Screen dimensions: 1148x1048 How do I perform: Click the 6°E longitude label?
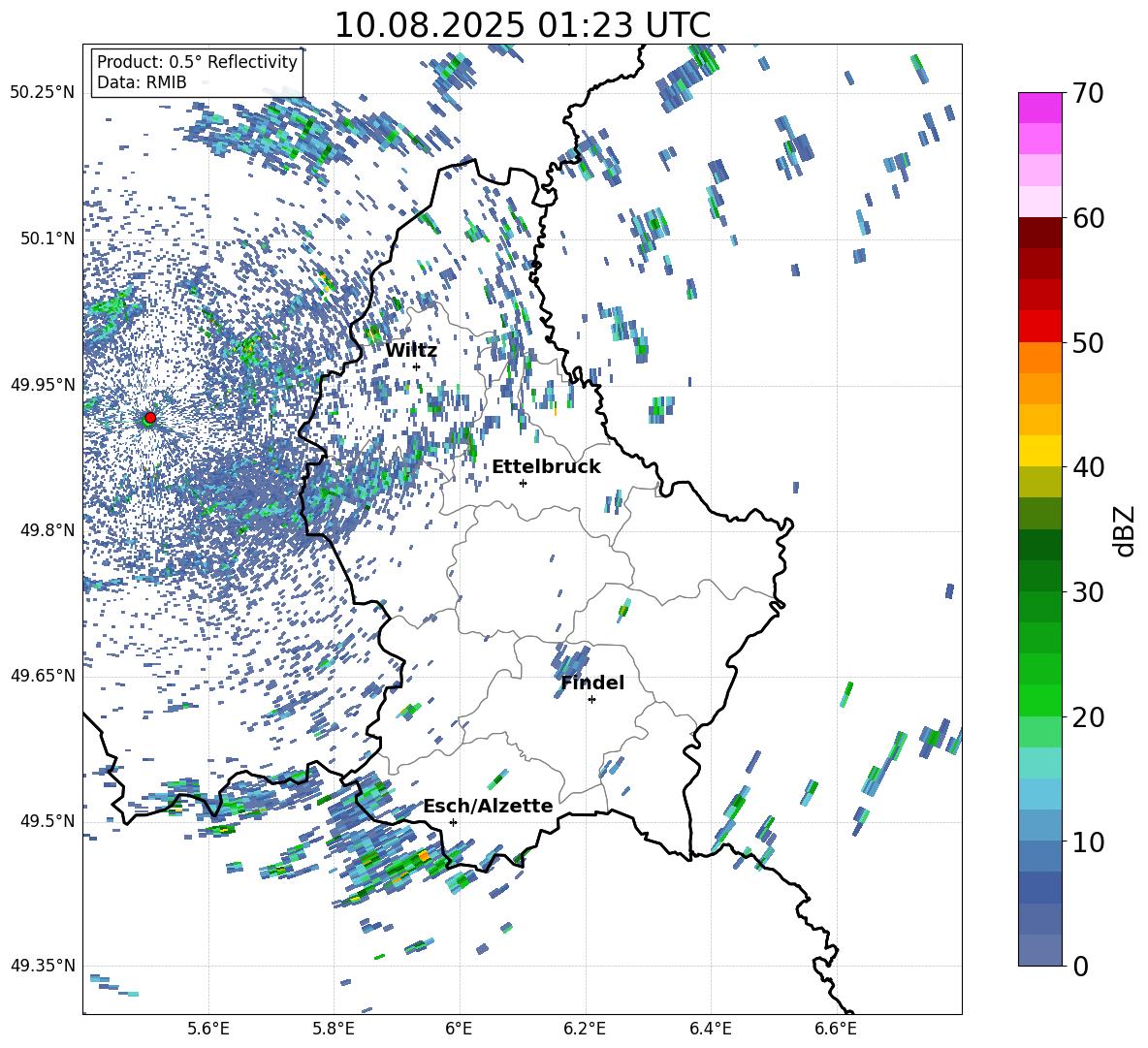[459, 1029]
